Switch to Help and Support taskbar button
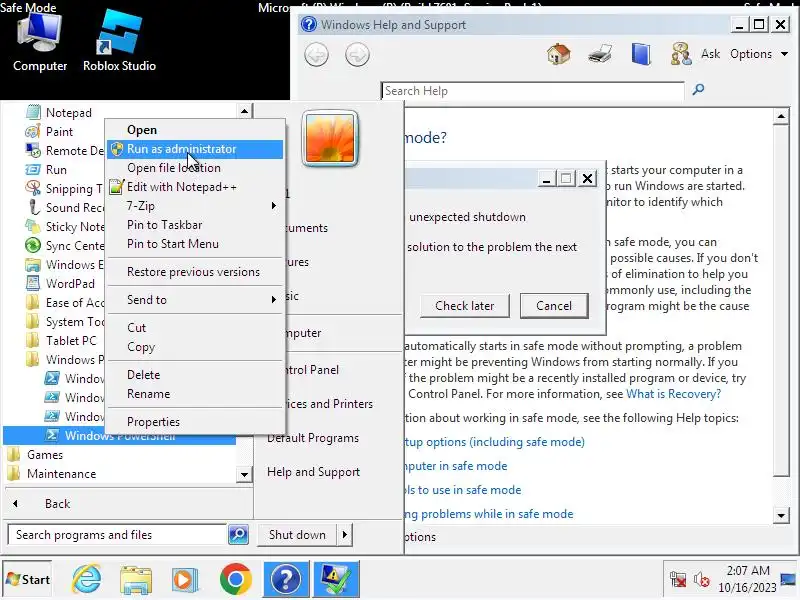Viewport: 800px width, 600px height. tap(286, 579)
